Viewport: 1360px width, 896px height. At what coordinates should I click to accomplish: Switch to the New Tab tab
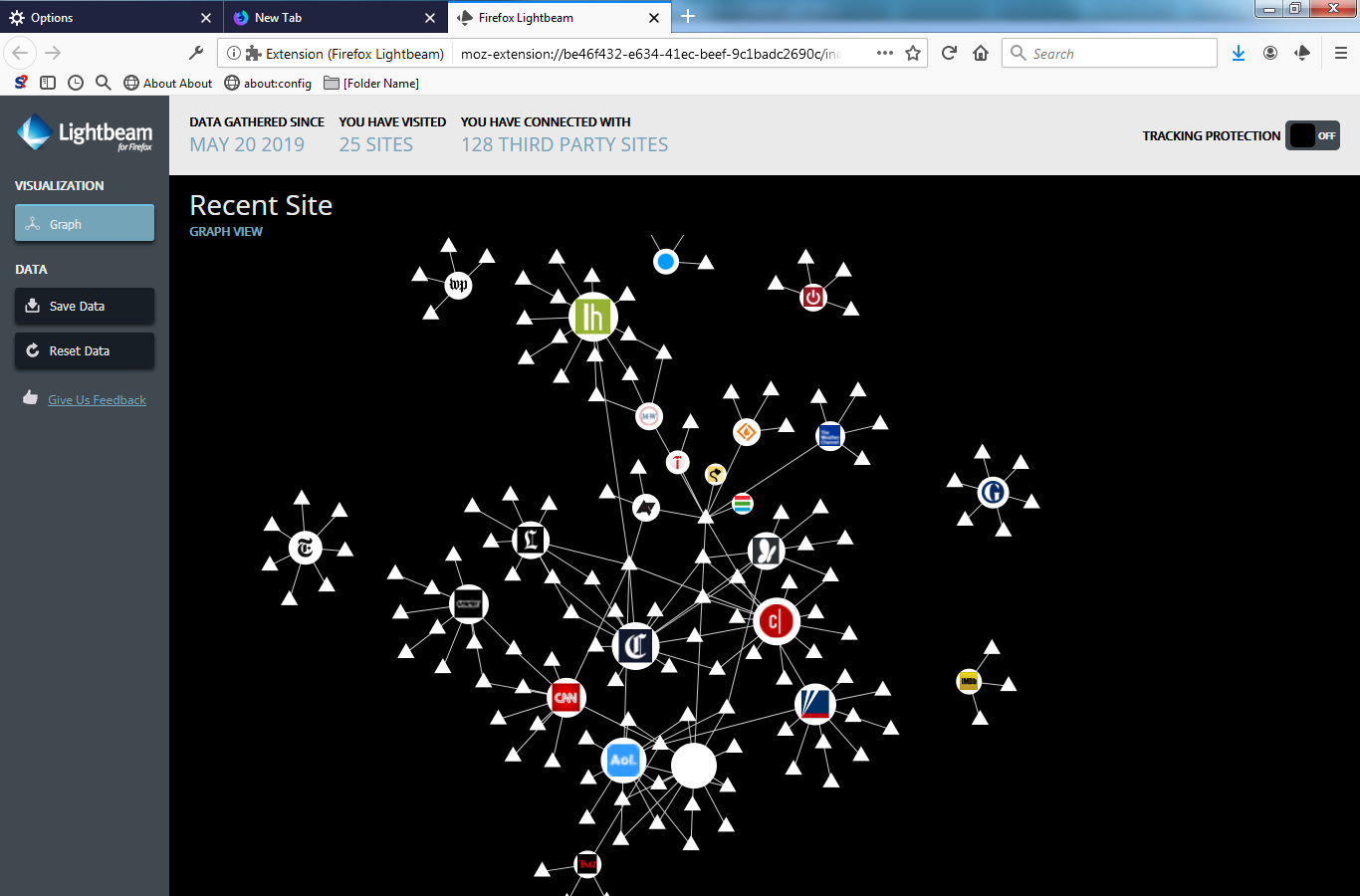coord(324,17)
